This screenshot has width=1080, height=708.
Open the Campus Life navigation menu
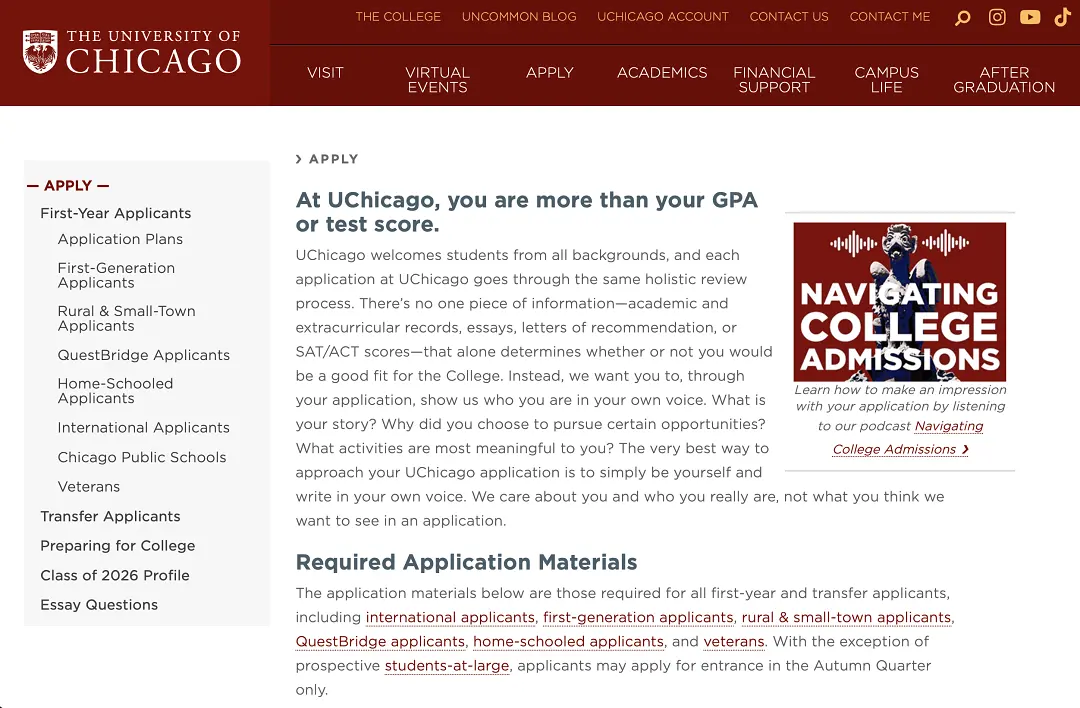(x=886, y=80)
